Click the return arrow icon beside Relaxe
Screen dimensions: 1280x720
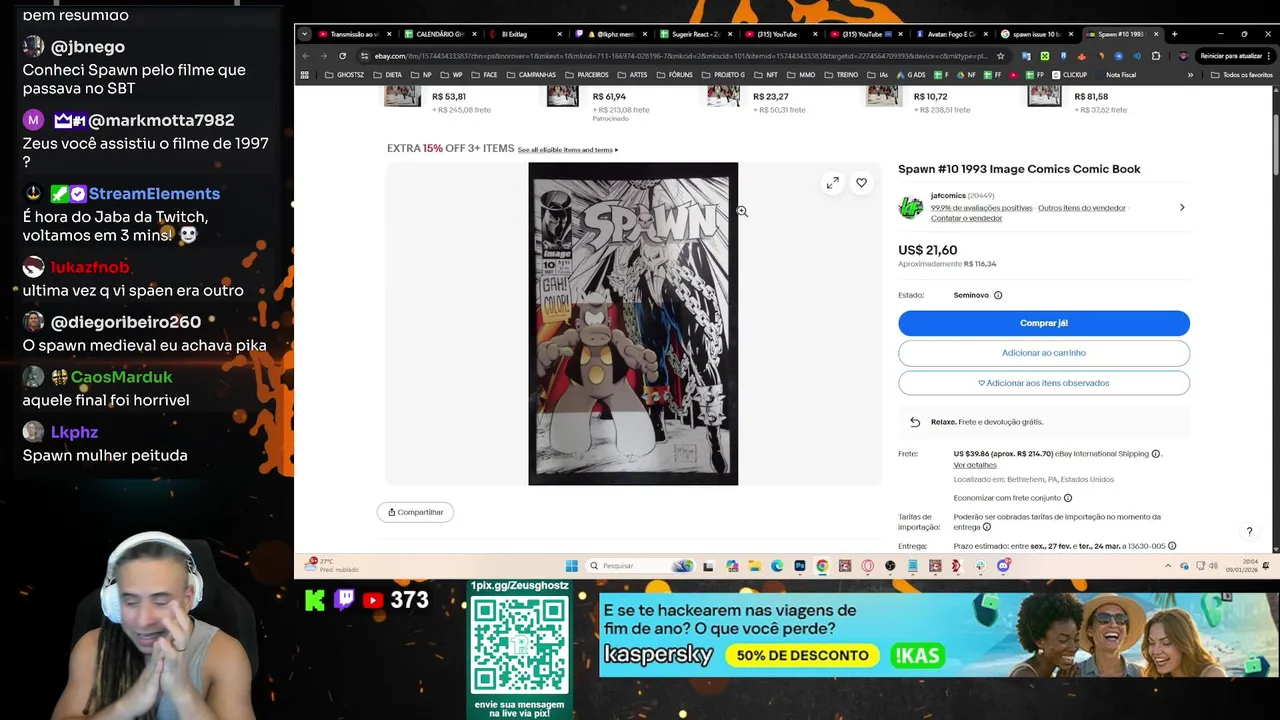click(914, 422)
